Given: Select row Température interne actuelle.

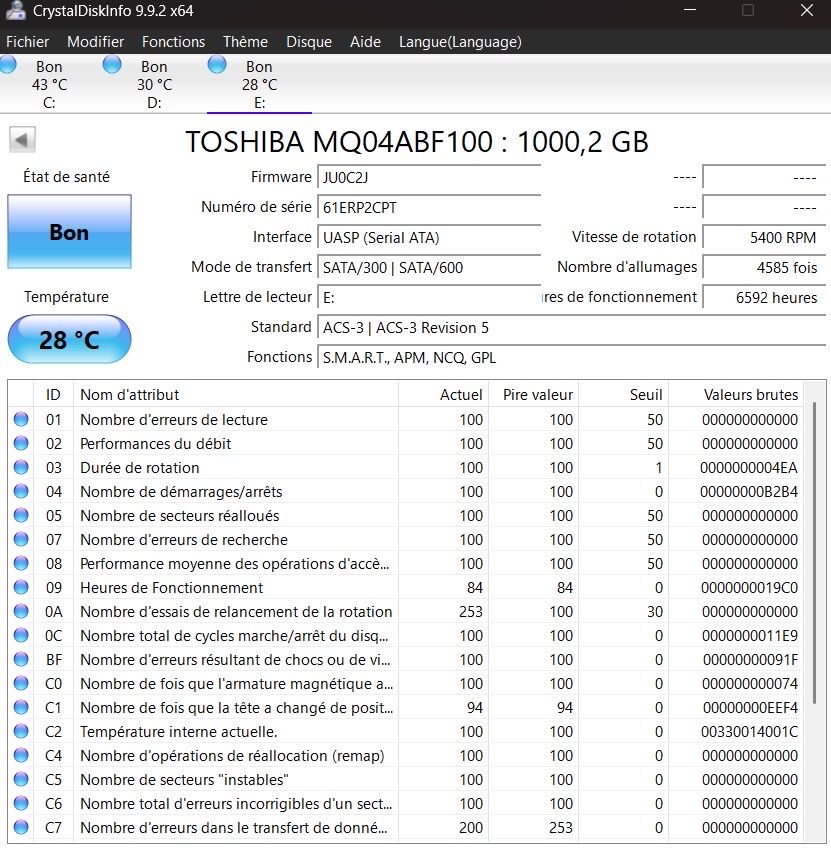Looking at the screenshot, I should pyautogui.click(x=406, y=731).
